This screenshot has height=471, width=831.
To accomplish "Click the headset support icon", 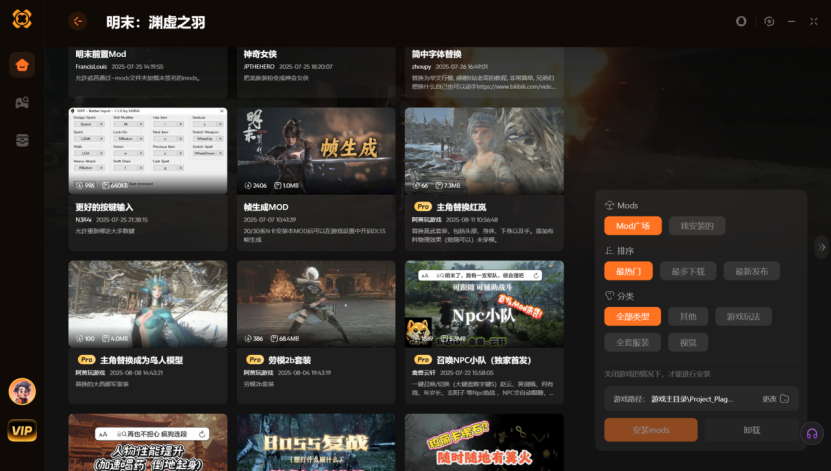I will [x=812, y=434].
